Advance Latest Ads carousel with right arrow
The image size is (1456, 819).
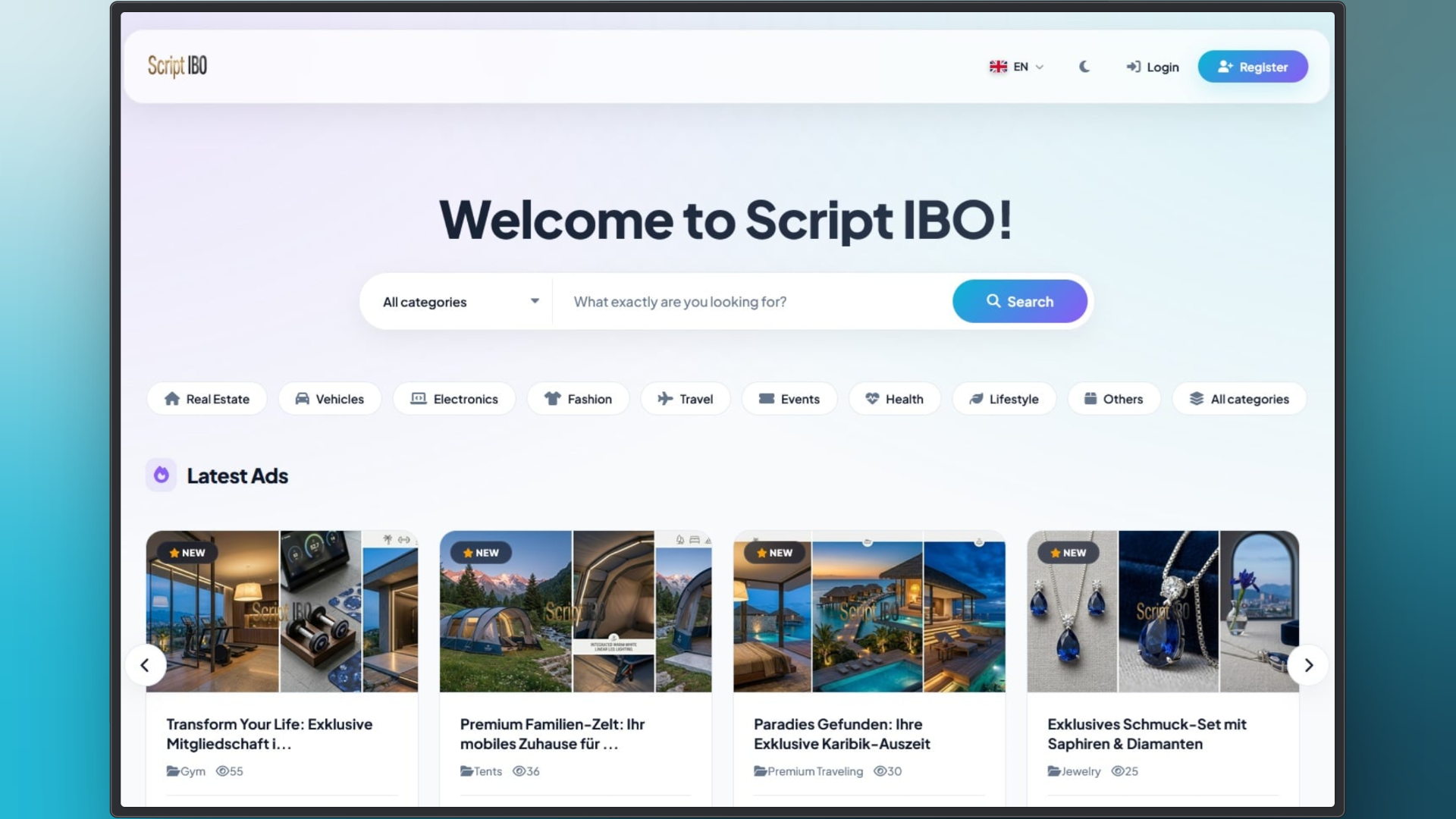coord(1308,665)
